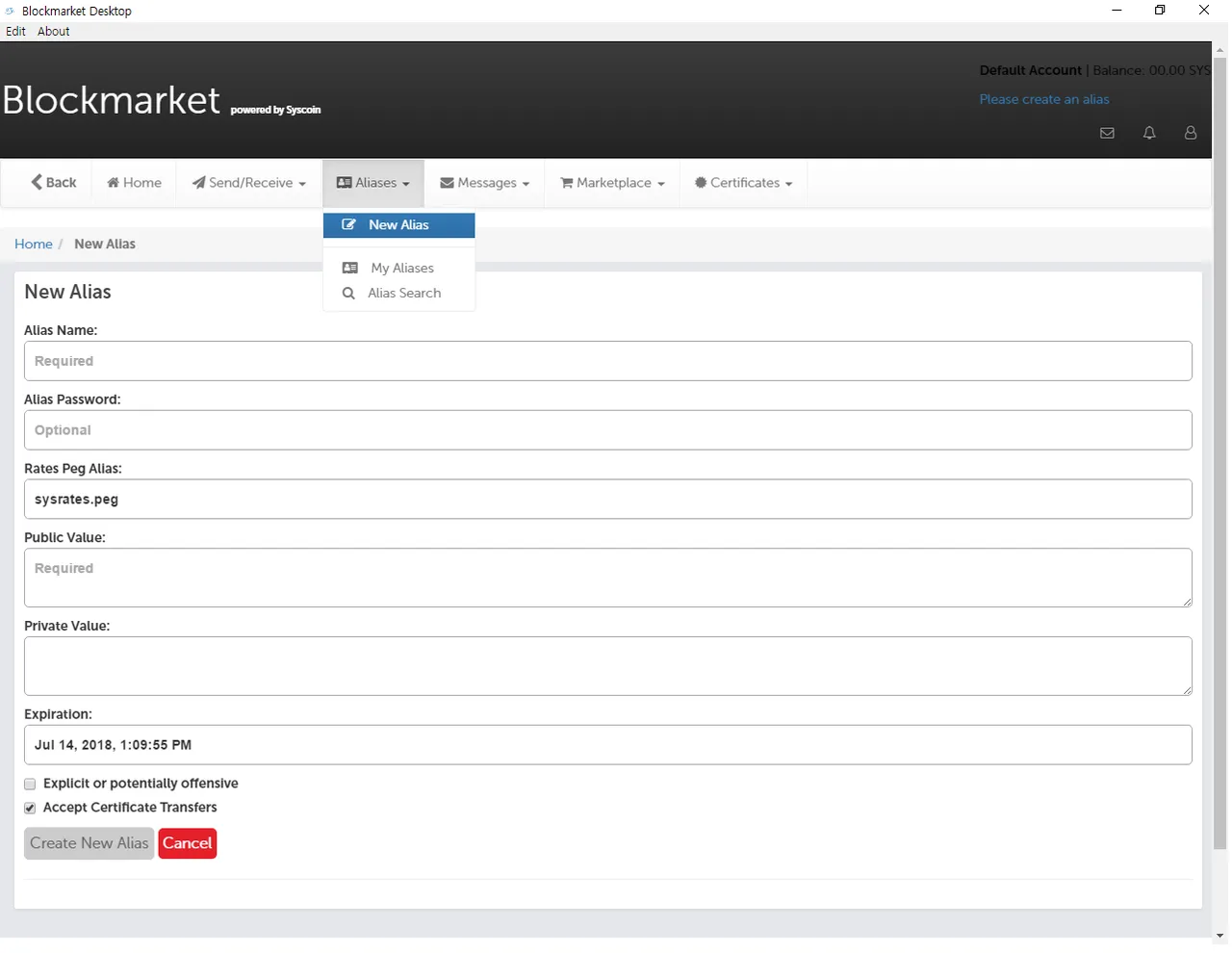The height and width of the screenshot is (953, 1232).
Task: Open the About menu
Action: tap(54, 31)
